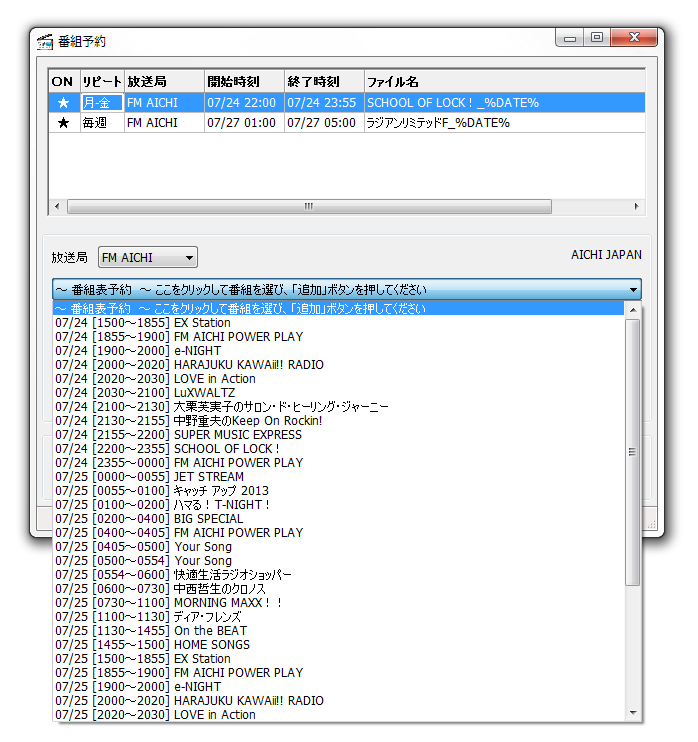Select 07/24 中野重夫のKeep On Rockin! entry

click(338, 421)
